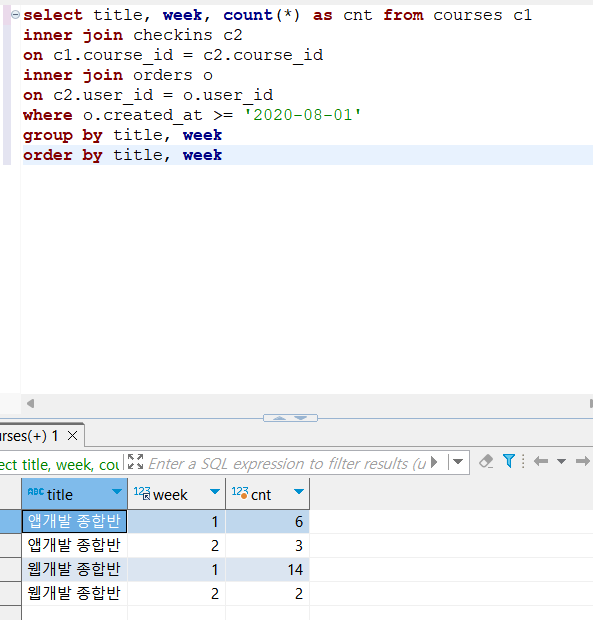Open navigation history dropdown arrow
This screenshot has height=620, width=593.
click(x=561, y=461)
